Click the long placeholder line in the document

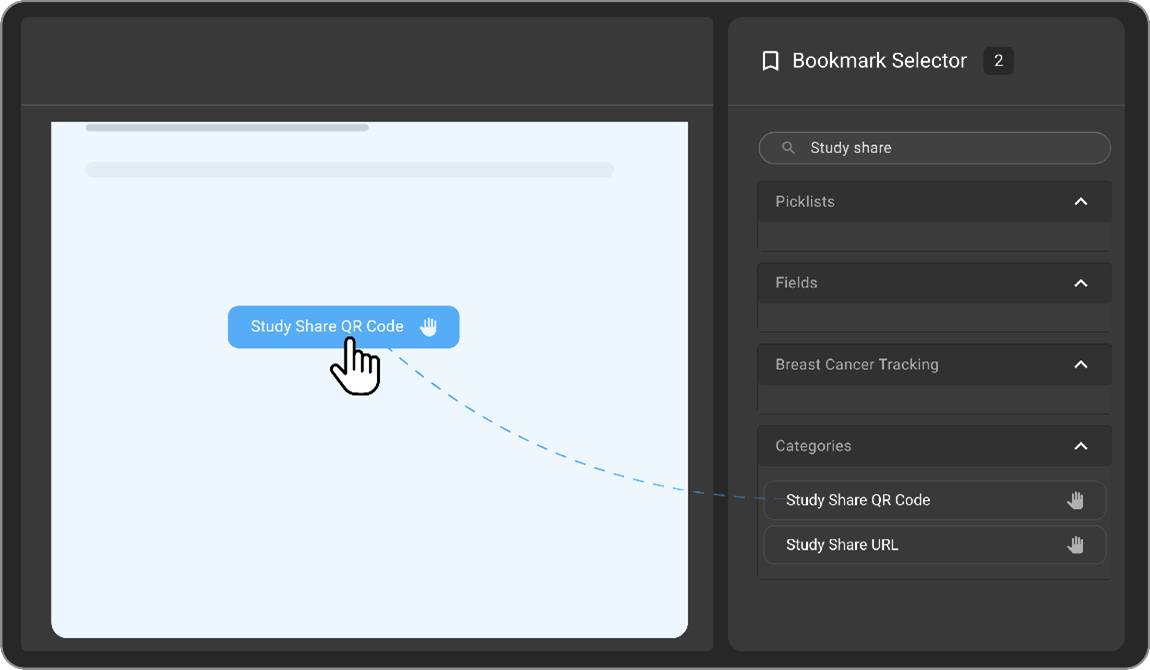(x=349, y=170)
